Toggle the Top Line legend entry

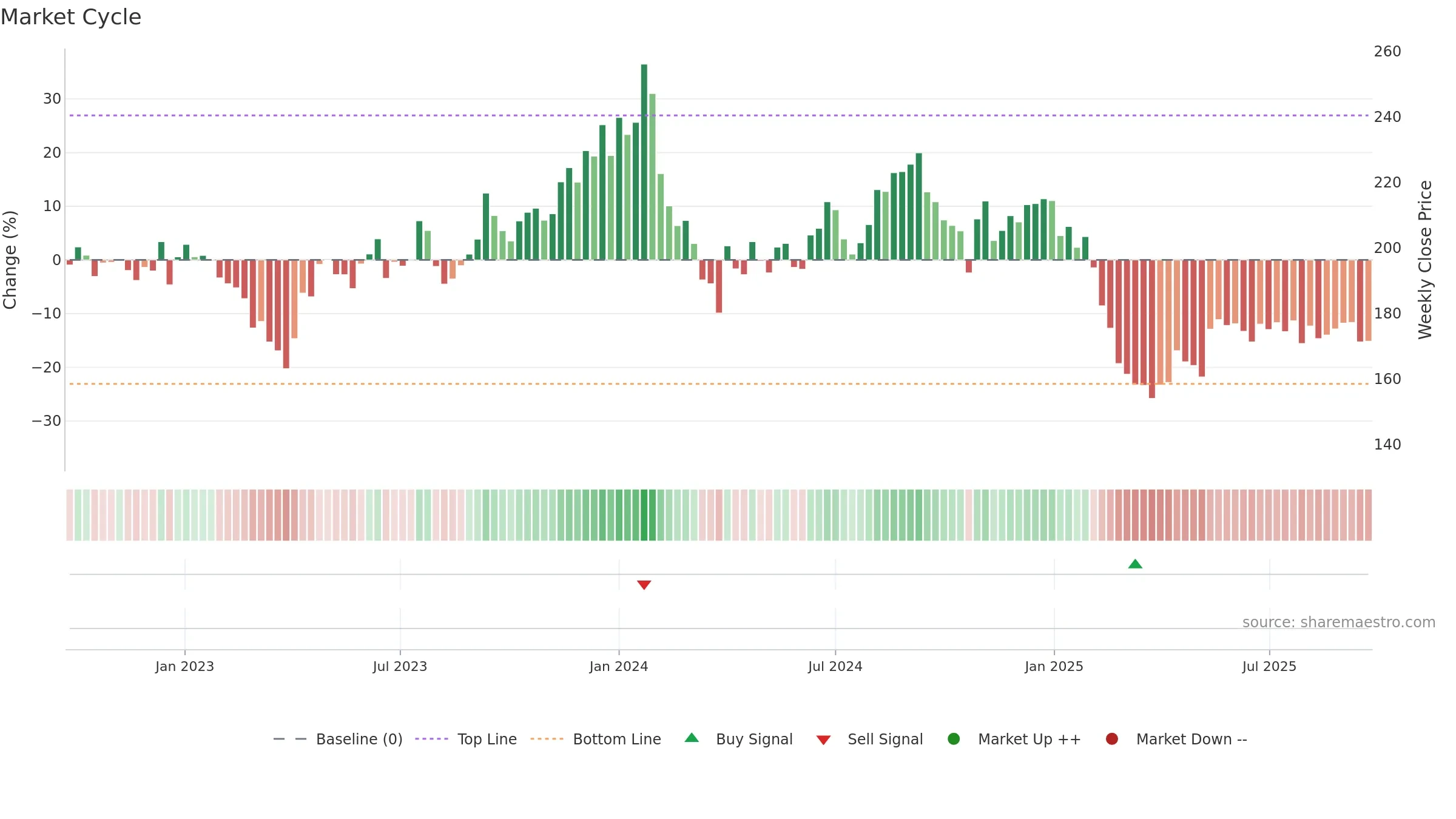point(466,739)
